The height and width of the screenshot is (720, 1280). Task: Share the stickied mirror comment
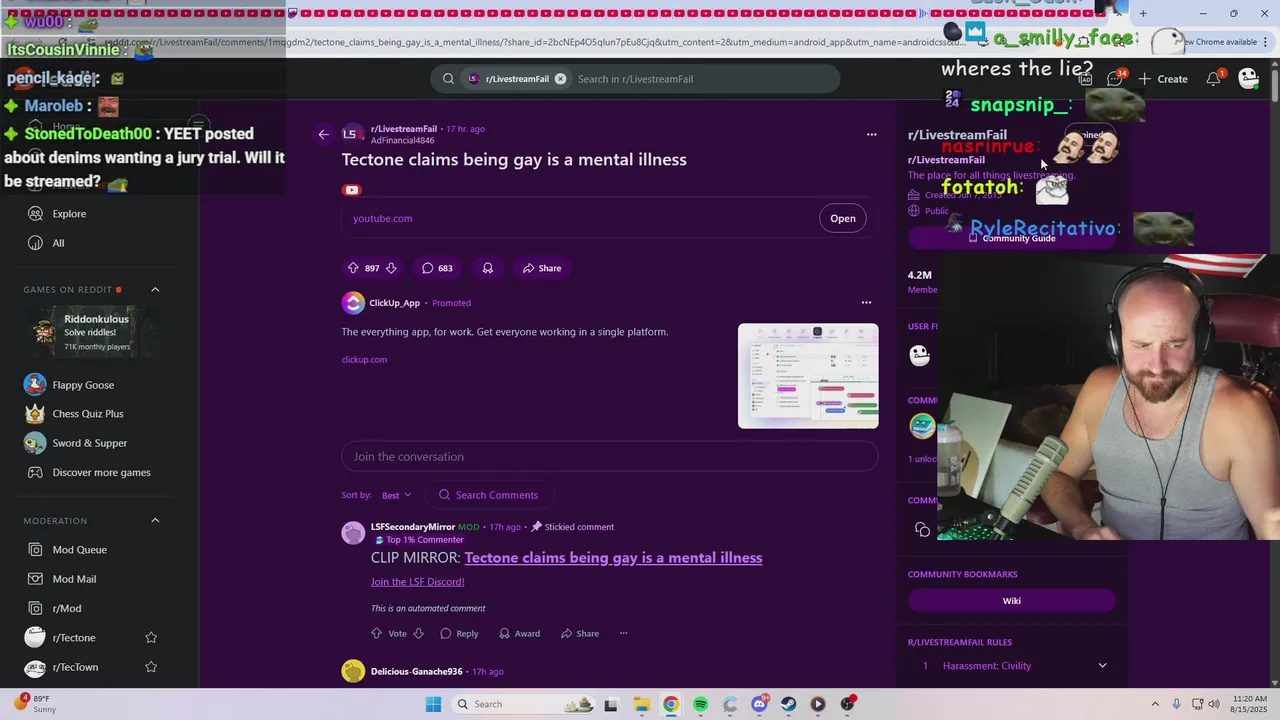click(x=579, y=633)
